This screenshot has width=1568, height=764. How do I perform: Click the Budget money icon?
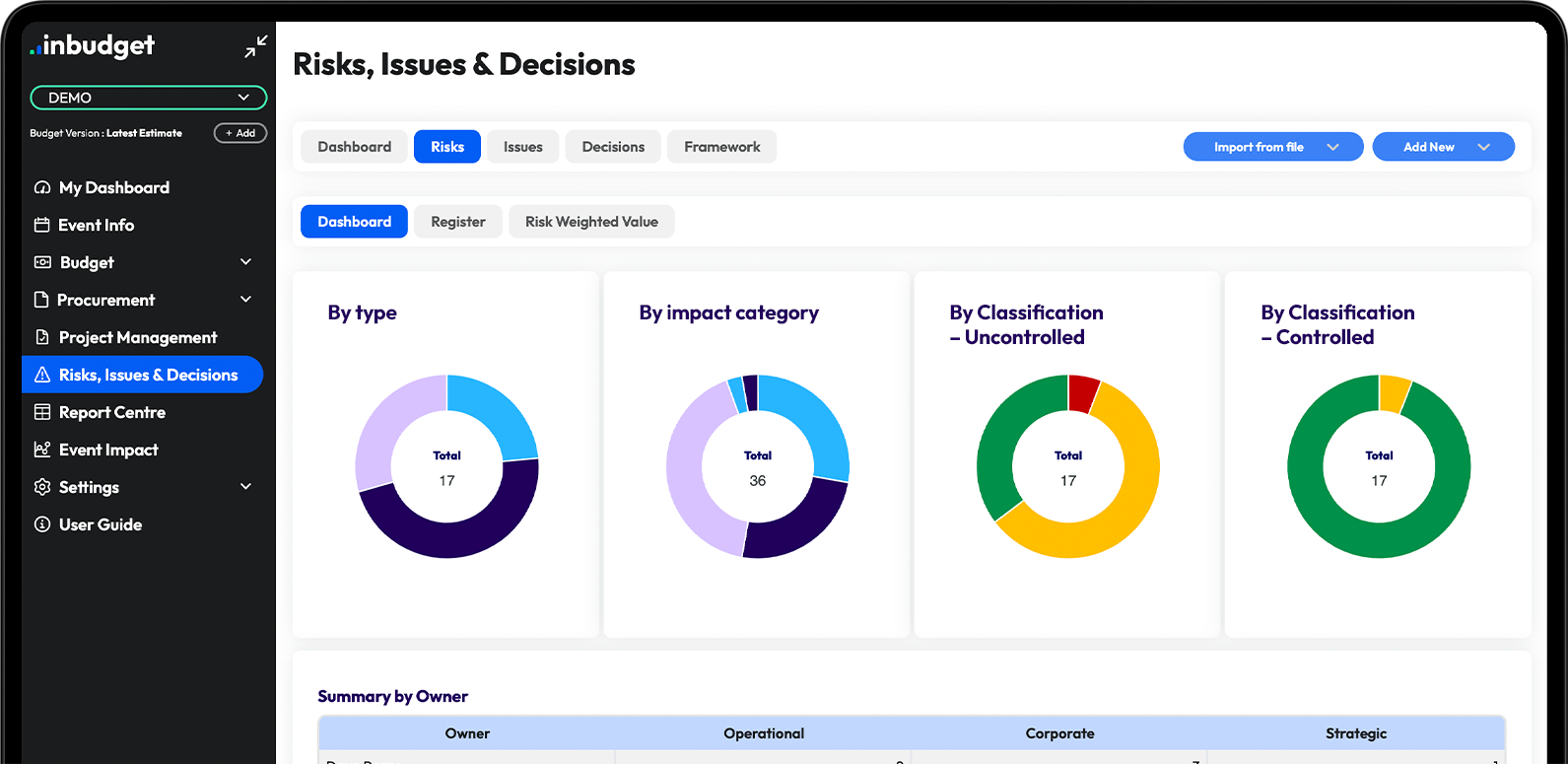tap(42, 262)
